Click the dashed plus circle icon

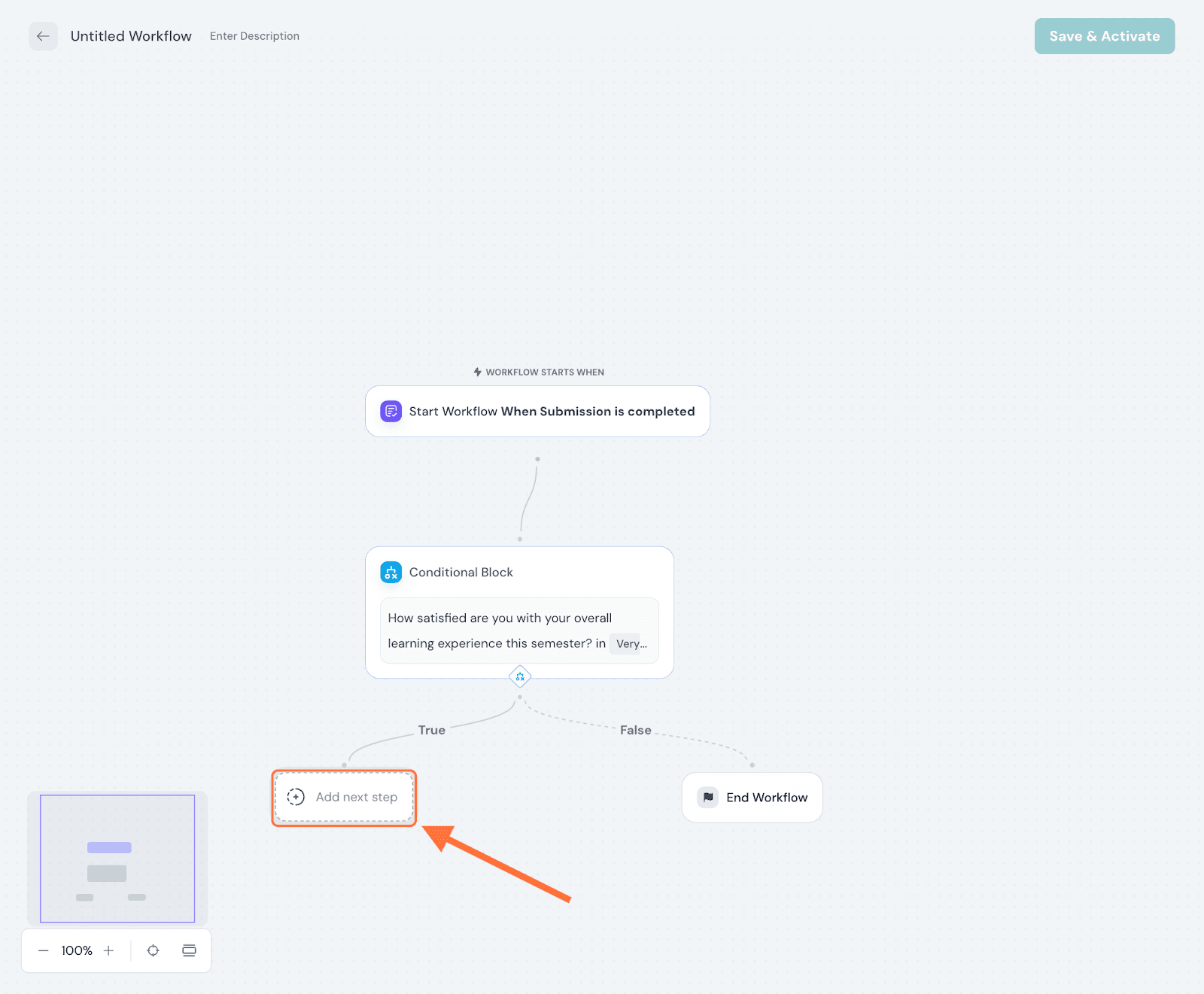pos(296,798)
